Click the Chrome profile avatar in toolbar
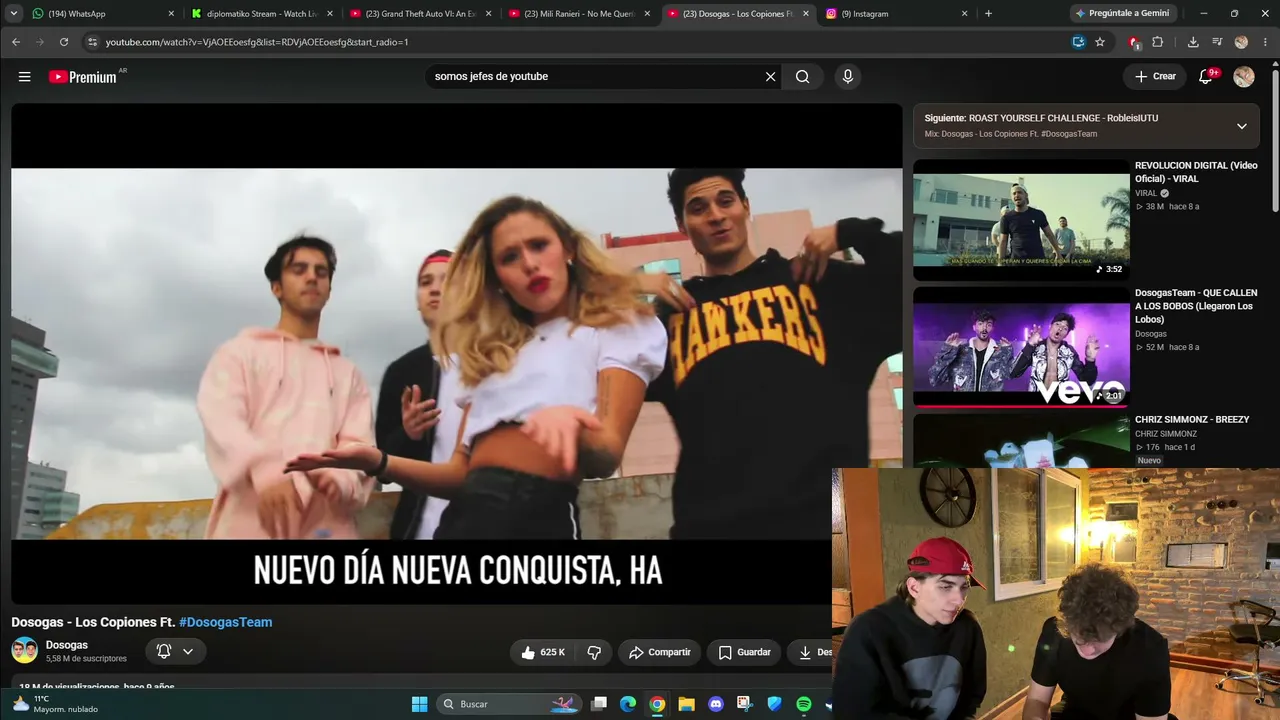Viewport: 1280px width, 720px height. pyautogui.click(x=1241, y=42)
